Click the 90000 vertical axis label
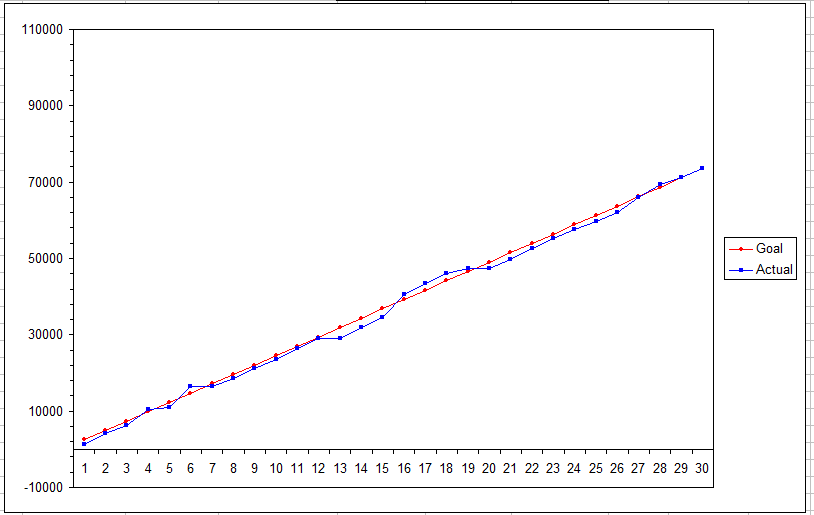 (x=44, y=106)
